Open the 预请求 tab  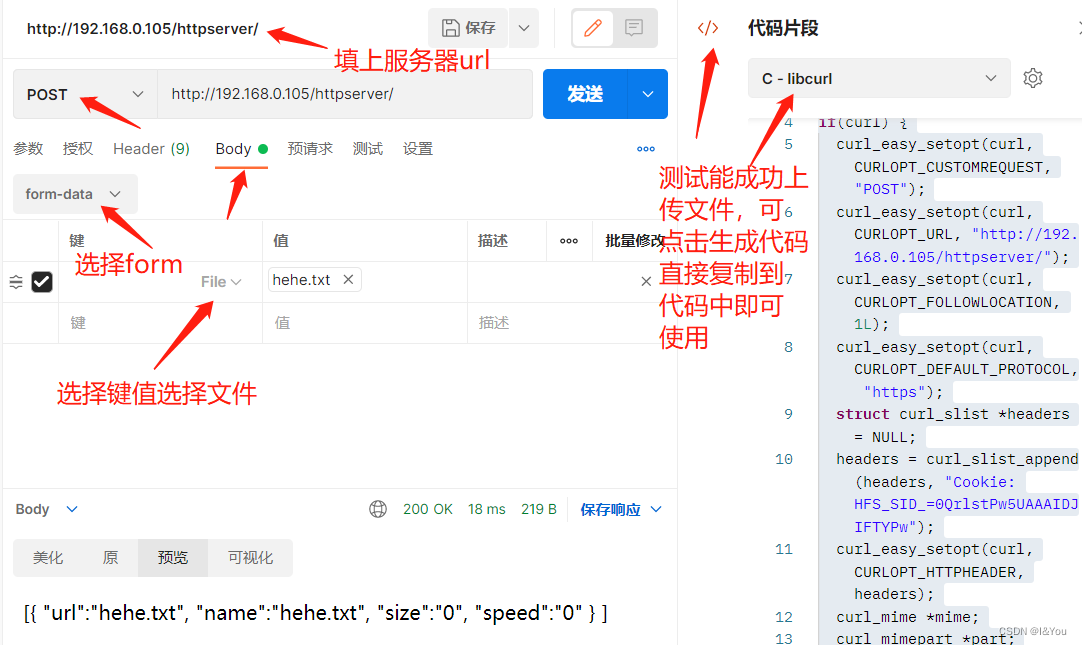(x=310, y=149)
